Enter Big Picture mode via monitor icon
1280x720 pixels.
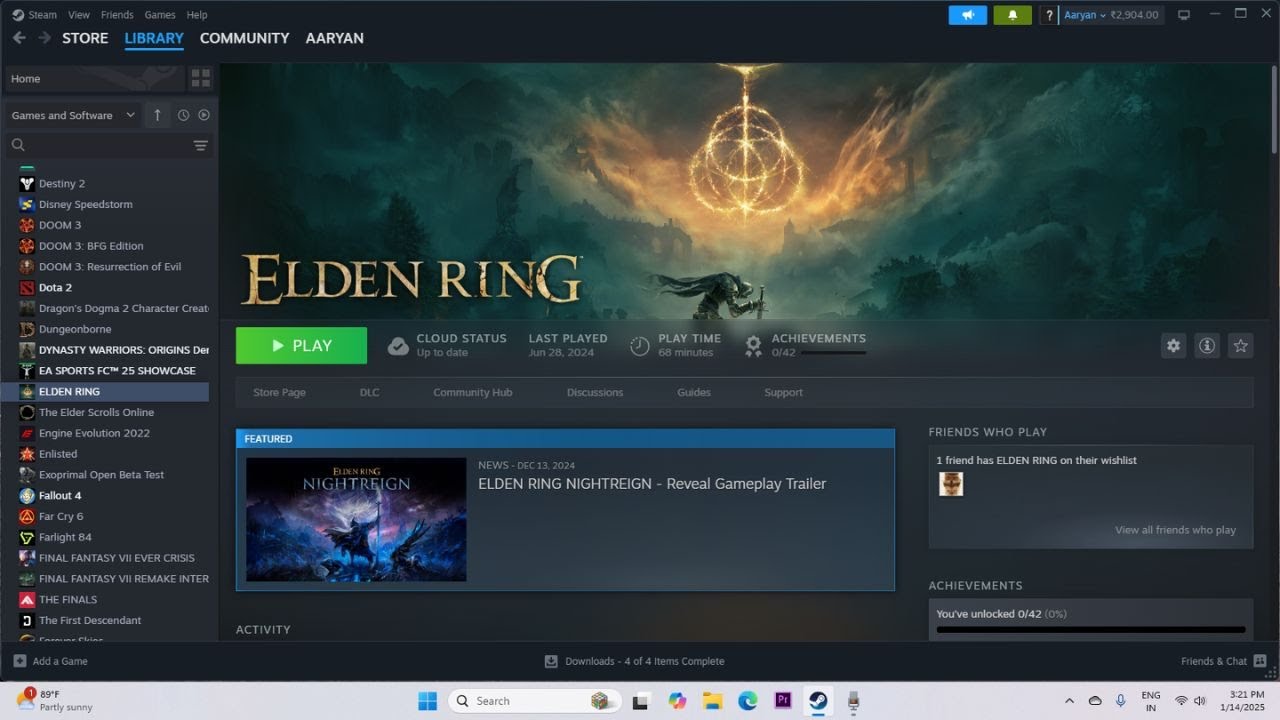pos(1184,15)
